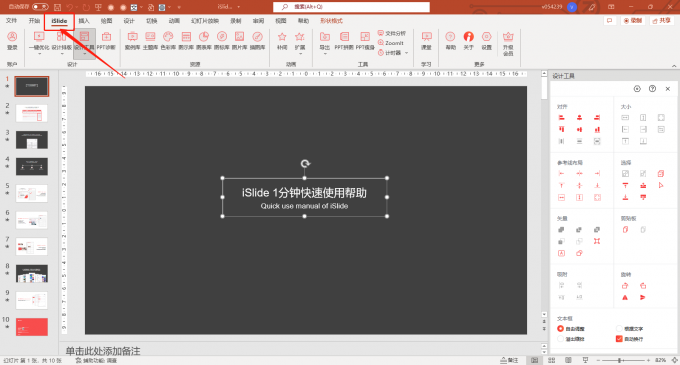This screenshot has width=680, height=365.
Task: Toggle the 自动换行 checkbox
Action: (x=619, y=339)
